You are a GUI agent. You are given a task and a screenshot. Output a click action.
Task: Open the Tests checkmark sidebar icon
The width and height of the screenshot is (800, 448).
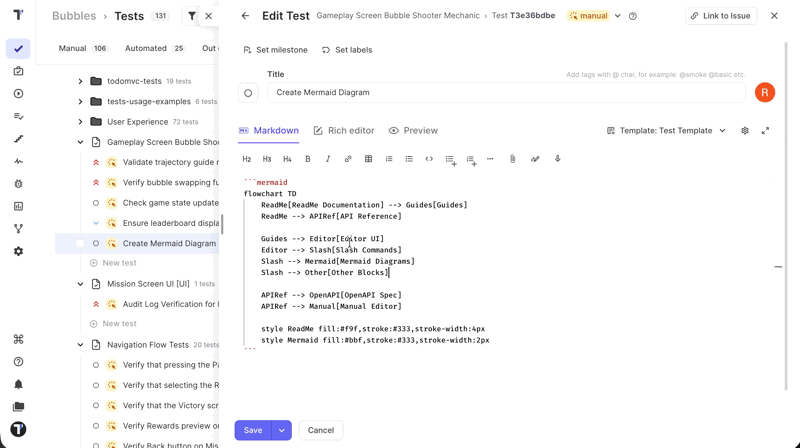click(18, 49)
